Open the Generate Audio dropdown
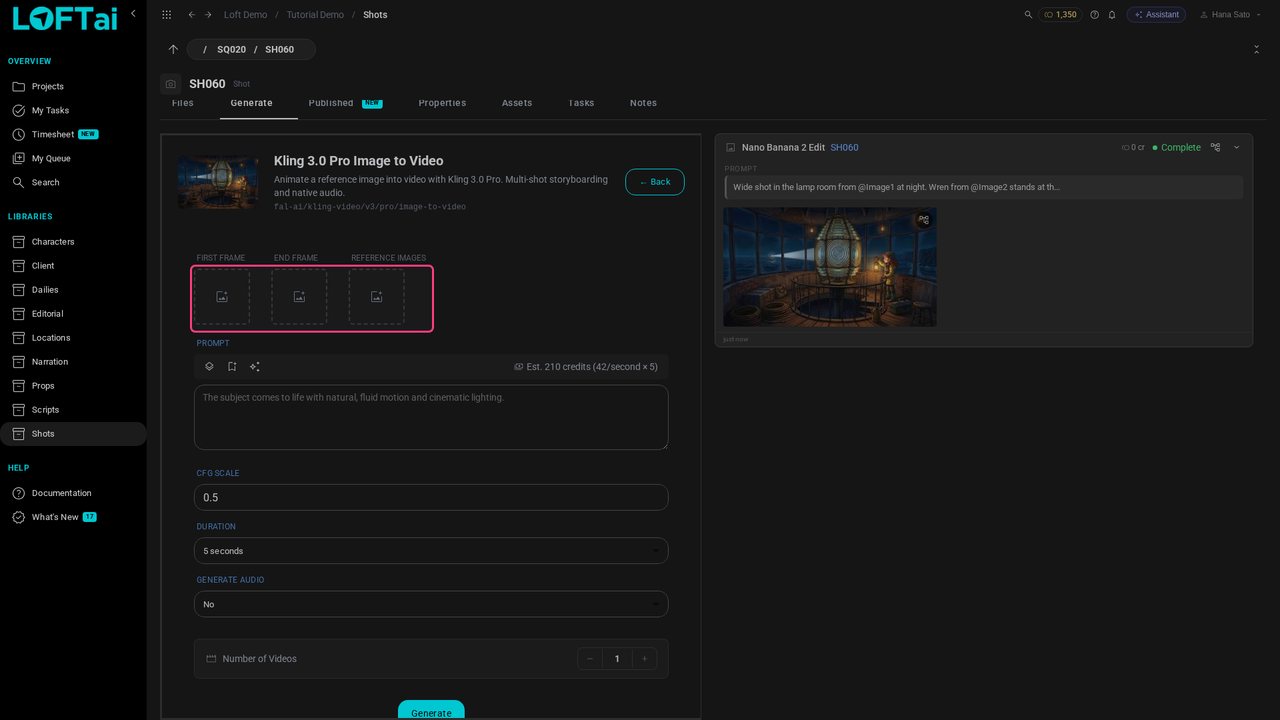The width and height of the screenshot is (1280, 720). (431, 604)
